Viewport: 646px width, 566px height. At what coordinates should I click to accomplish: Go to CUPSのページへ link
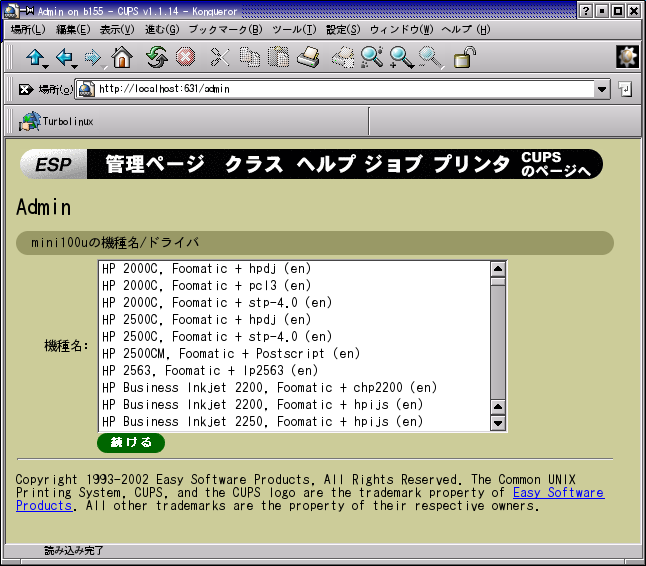(556, 164)
